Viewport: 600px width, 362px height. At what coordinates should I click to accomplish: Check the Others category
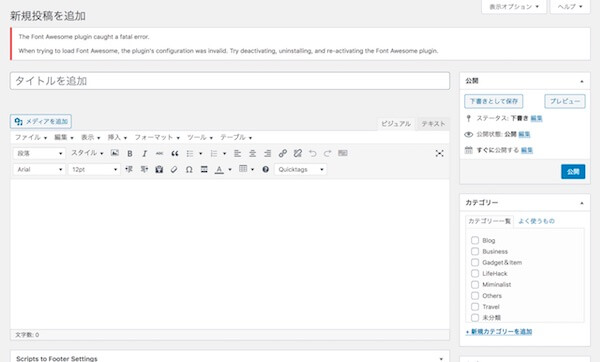point(475,296)
